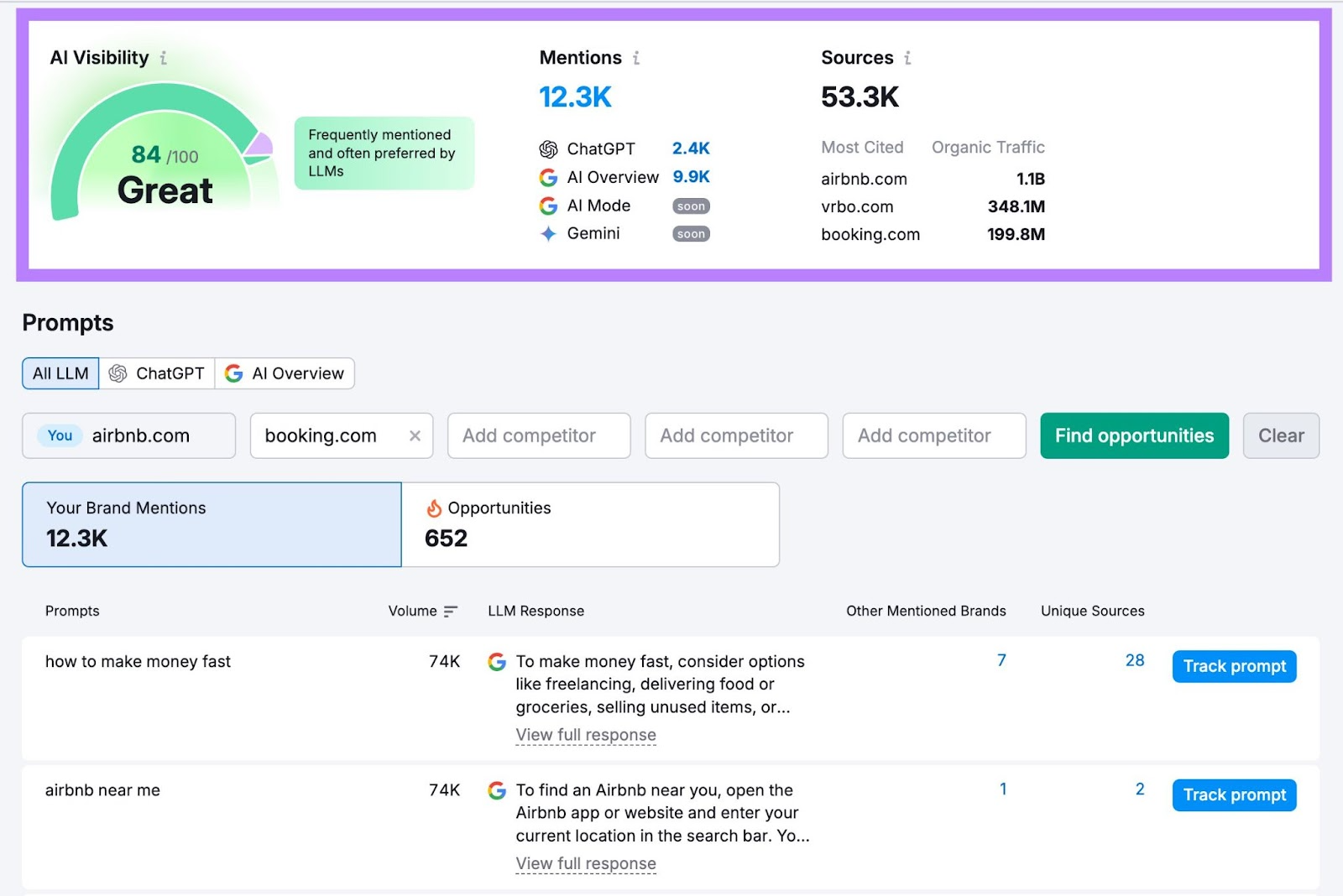Click the Google icon beside the money-fast response
The width and height of the screenshot is (1343, 896).
497,662
